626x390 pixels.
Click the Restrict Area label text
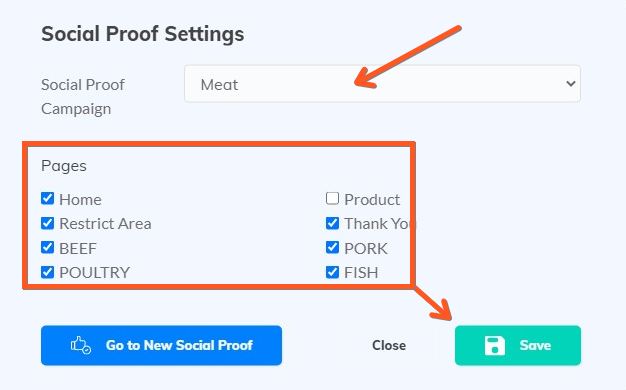[105, 224]
